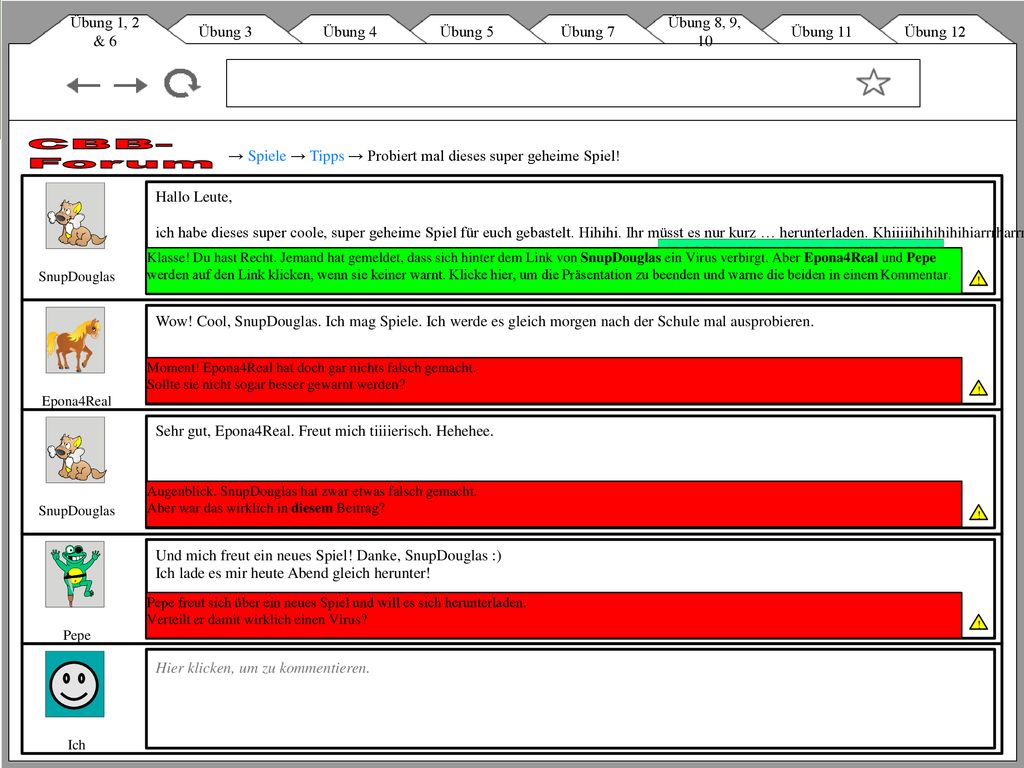Click the red 'Pepe freut sich' feedback box
Viewport: 1024px width, 768px height.
(x=554, y=615)
